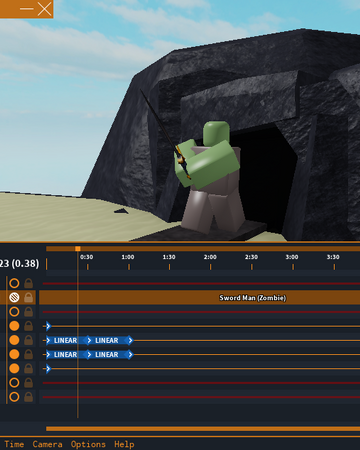The width and height of the screenshot is (360, 450).
Task: Toggle the hollow circle on the second-to-last track row
Action: click(x=14, y=382)
